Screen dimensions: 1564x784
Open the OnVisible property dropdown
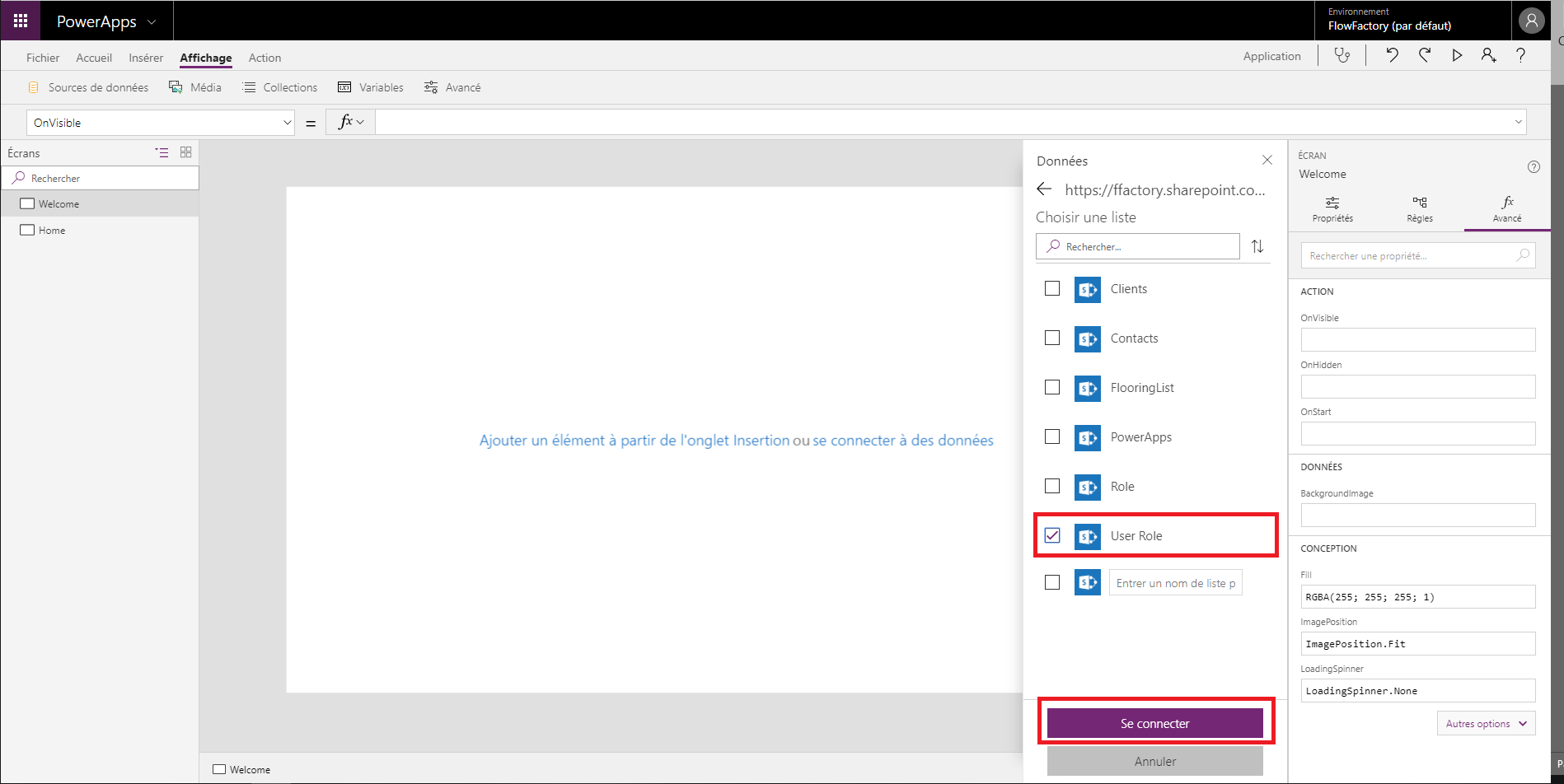(287, 123)
